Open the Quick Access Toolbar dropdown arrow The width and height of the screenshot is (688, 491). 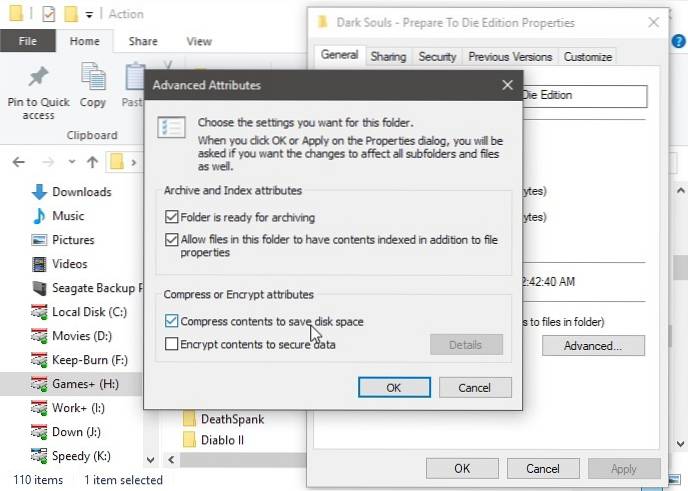tap(90, 14)
